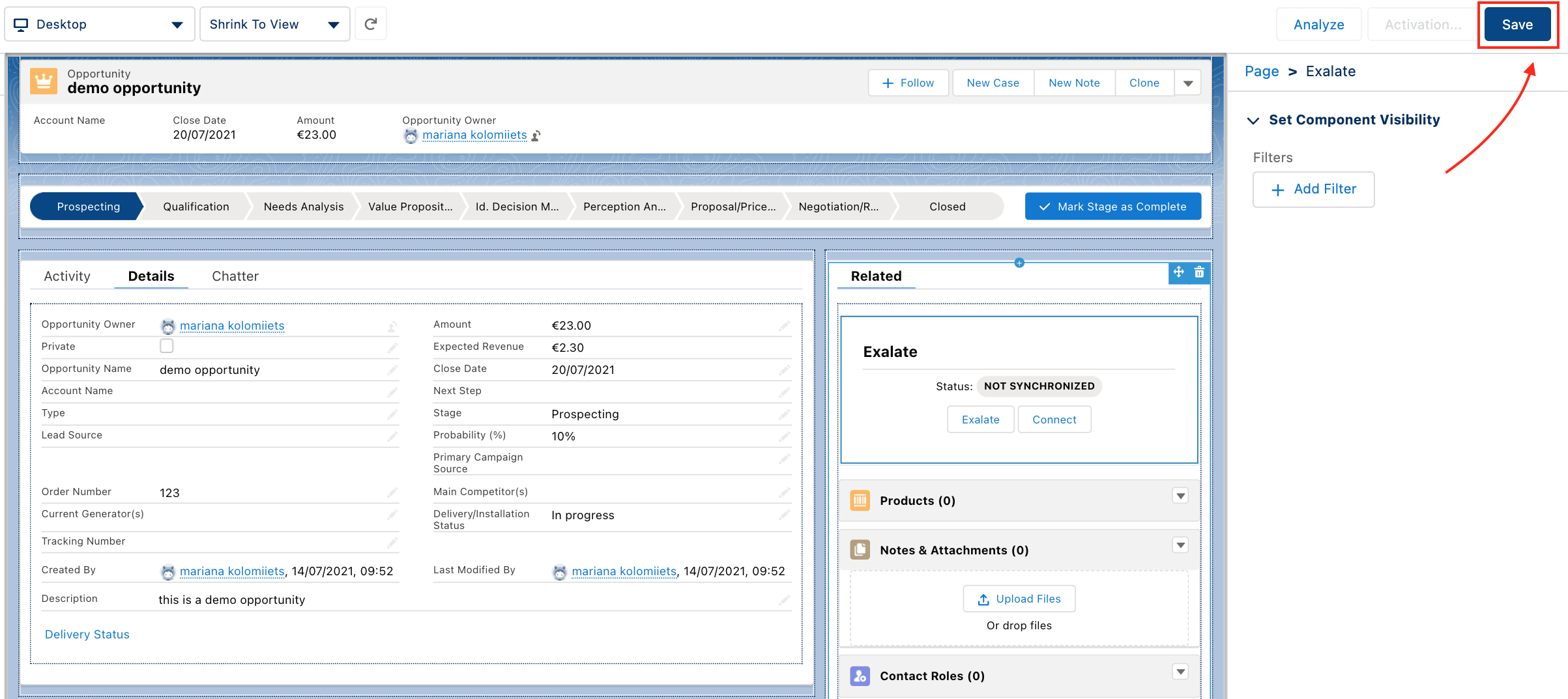Click change owner icon in Details Opportunity Owner row
Viewport: 1568px width, 699px height.
point(392,326)
